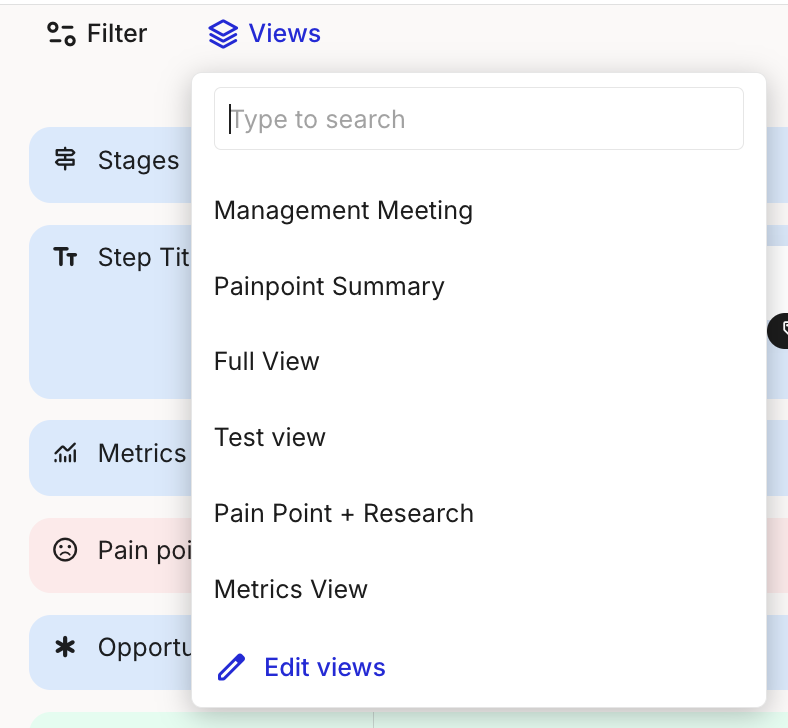This screenshot has width=788, height=728.
Task: Click the Views stacked layers icon
Action: click(x=223, y=34)
